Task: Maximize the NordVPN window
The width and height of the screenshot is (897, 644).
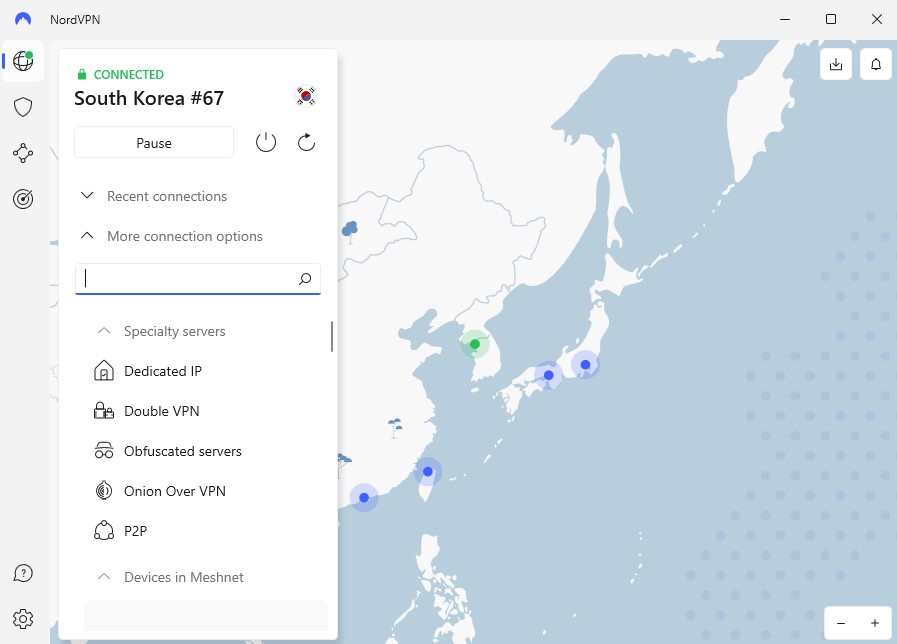Action: [831, 19]
